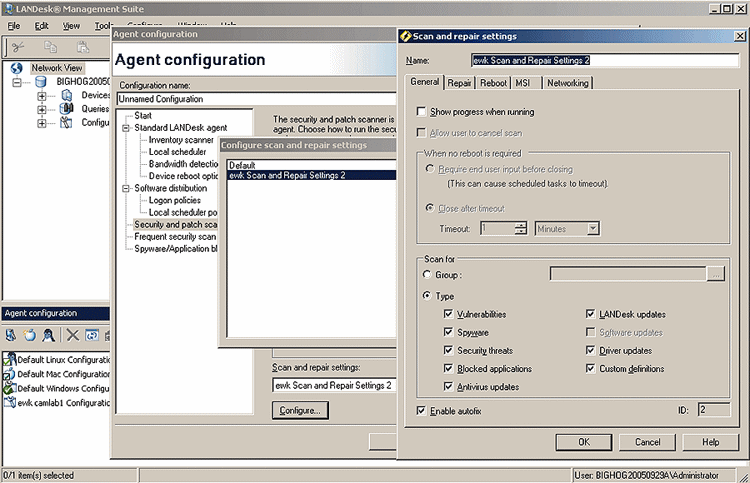Click the refresh icon in Agent configuration toolbar
This screenshot has width=750, height=483.
(x=91, y=335)
